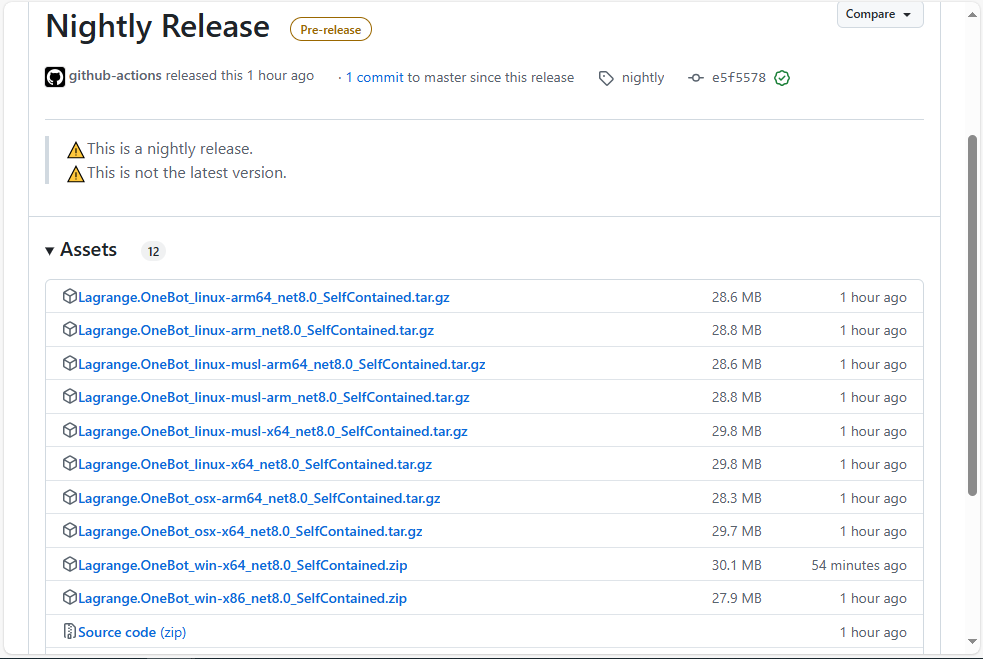Viewport: 983px width, 659px height.
Task: Click package icon for osx-arm64 tar.gz asset
Action: pyautogui.click(x=70, y=498)
